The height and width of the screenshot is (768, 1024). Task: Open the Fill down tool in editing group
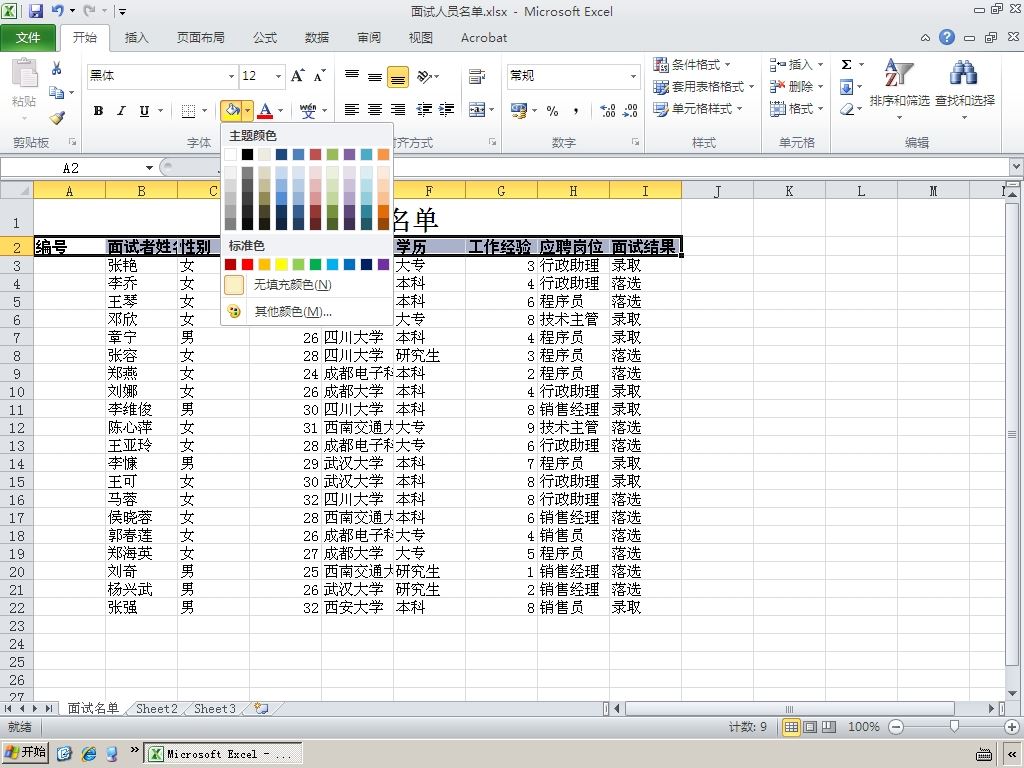click(x=846, y=86)
